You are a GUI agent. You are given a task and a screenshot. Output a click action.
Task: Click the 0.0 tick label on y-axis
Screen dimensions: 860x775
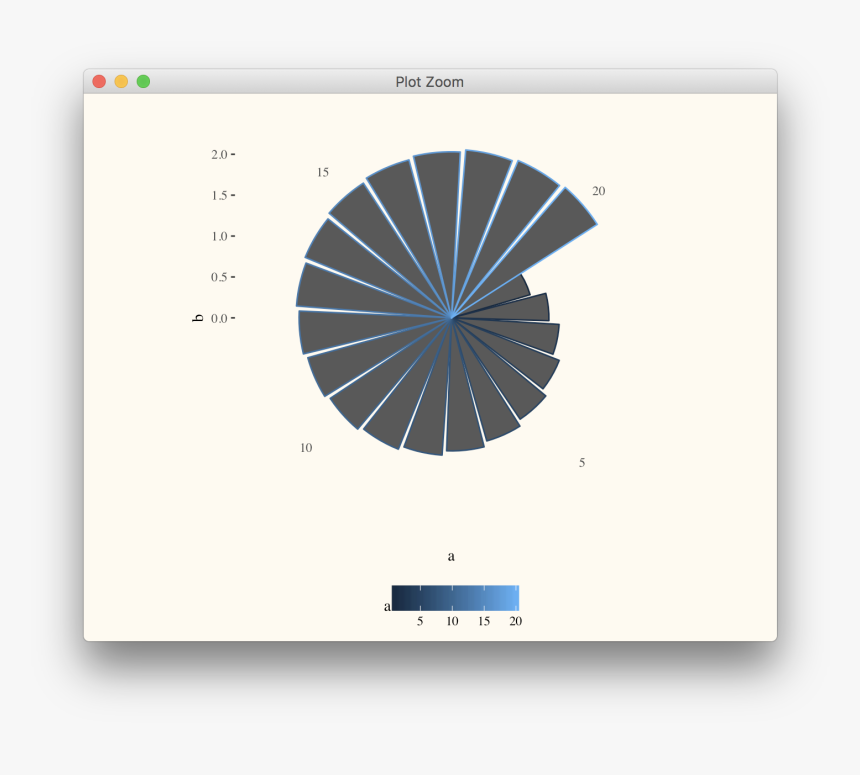click(x=219, y=318)
